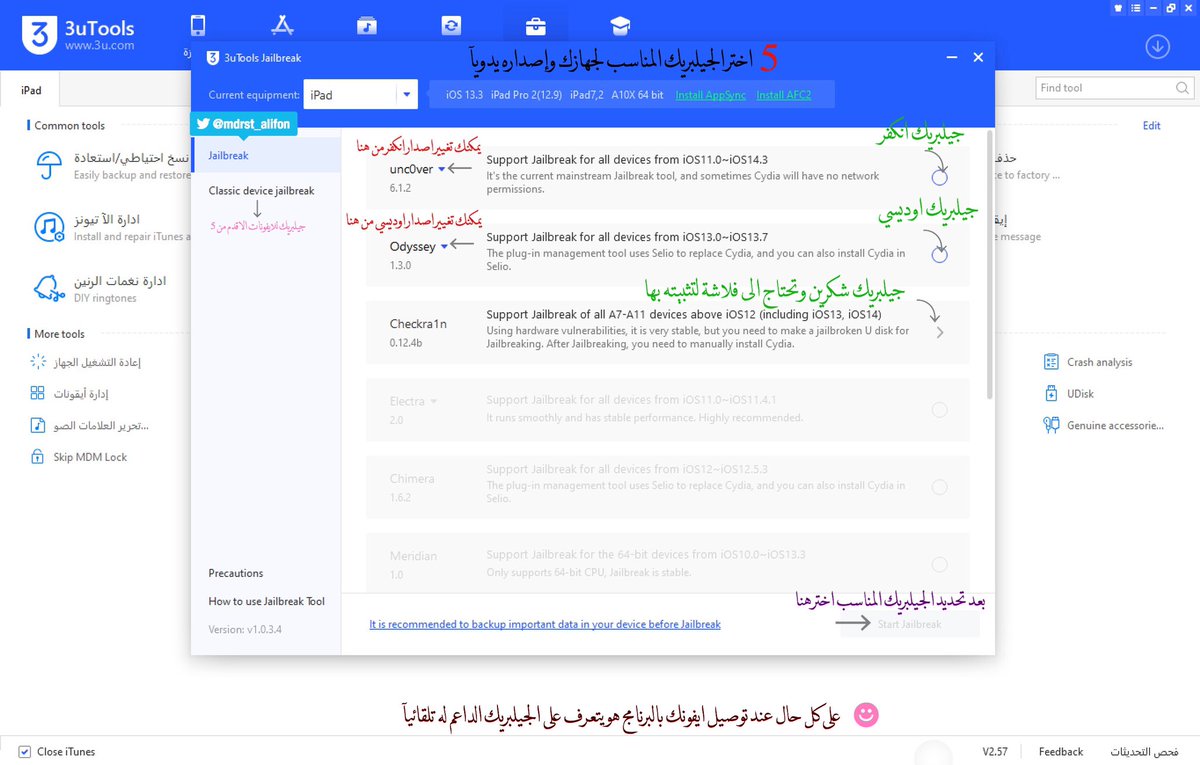Click the A10X 64 bit device info text
The image size is (1200, 765).
(638, 95)
